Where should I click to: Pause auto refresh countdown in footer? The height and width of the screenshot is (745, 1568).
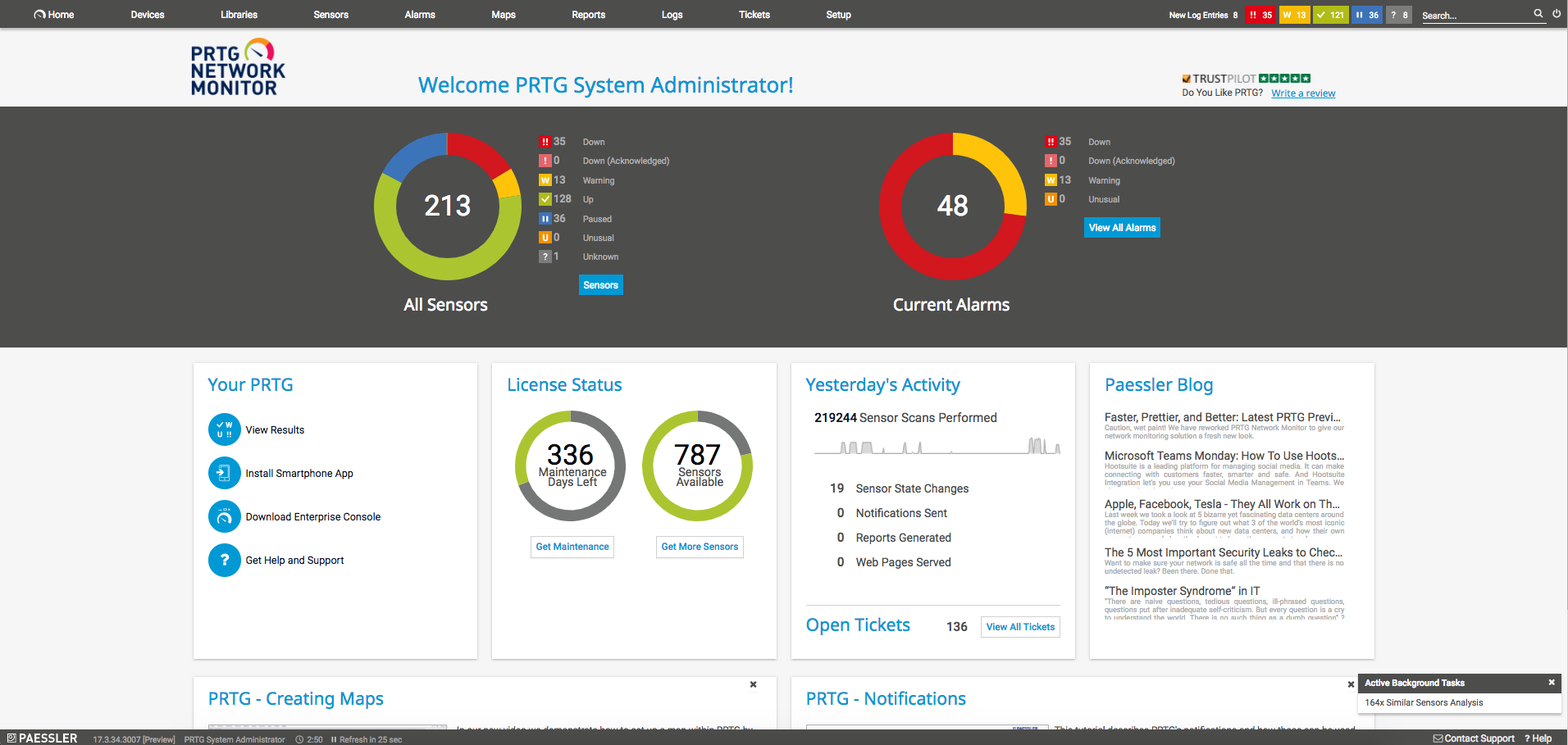[367, 739]
